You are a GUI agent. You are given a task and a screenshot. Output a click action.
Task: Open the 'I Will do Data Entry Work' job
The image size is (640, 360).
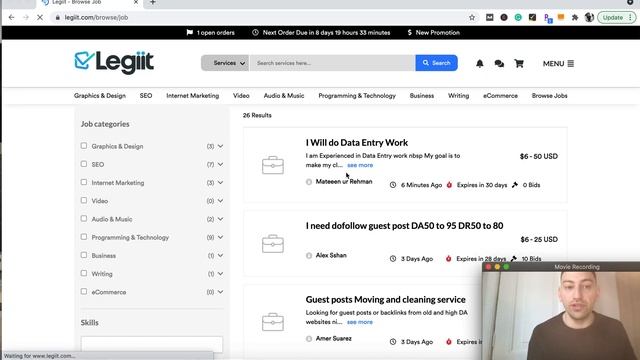[357, 142]
